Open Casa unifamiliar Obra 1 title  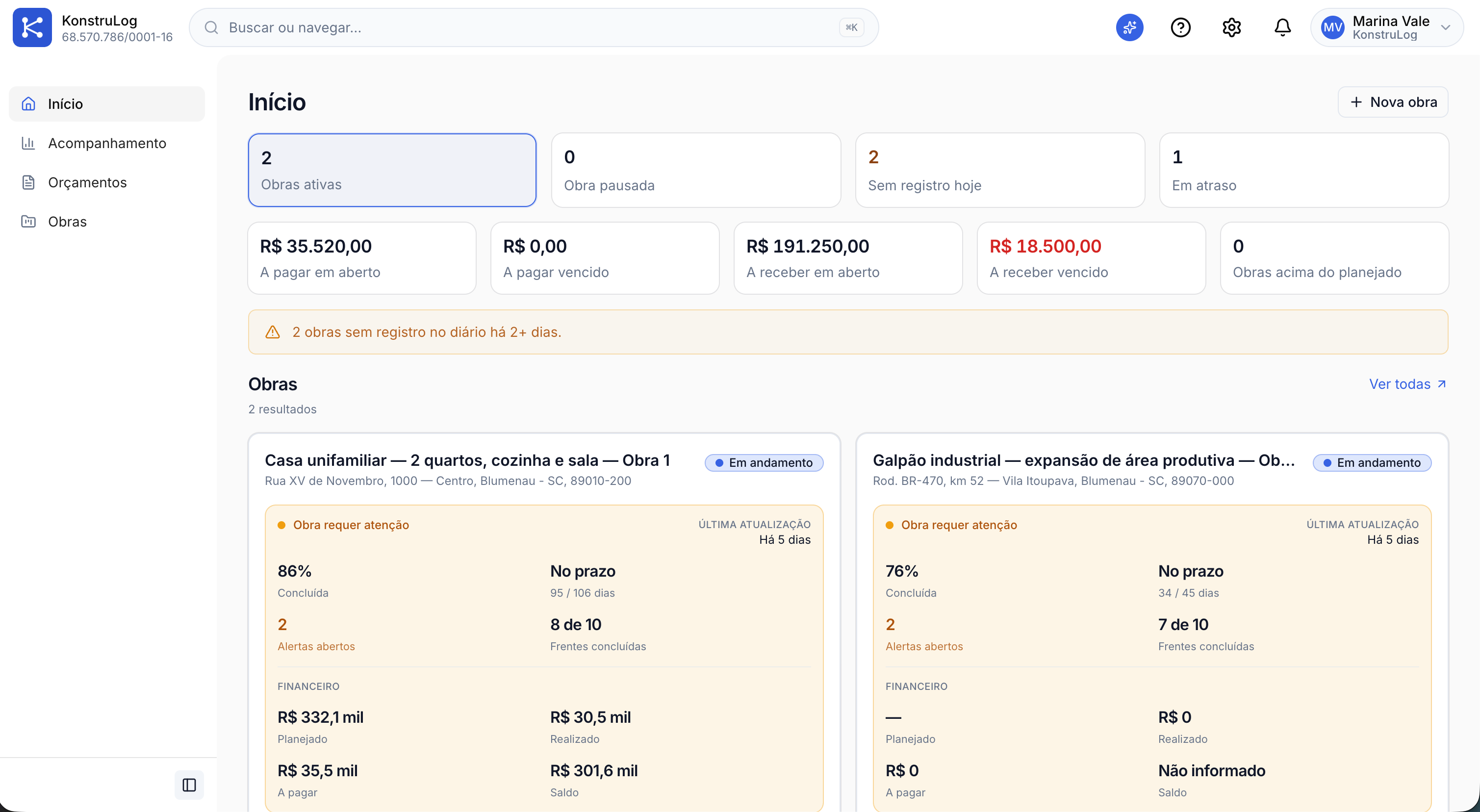(467, 460)
